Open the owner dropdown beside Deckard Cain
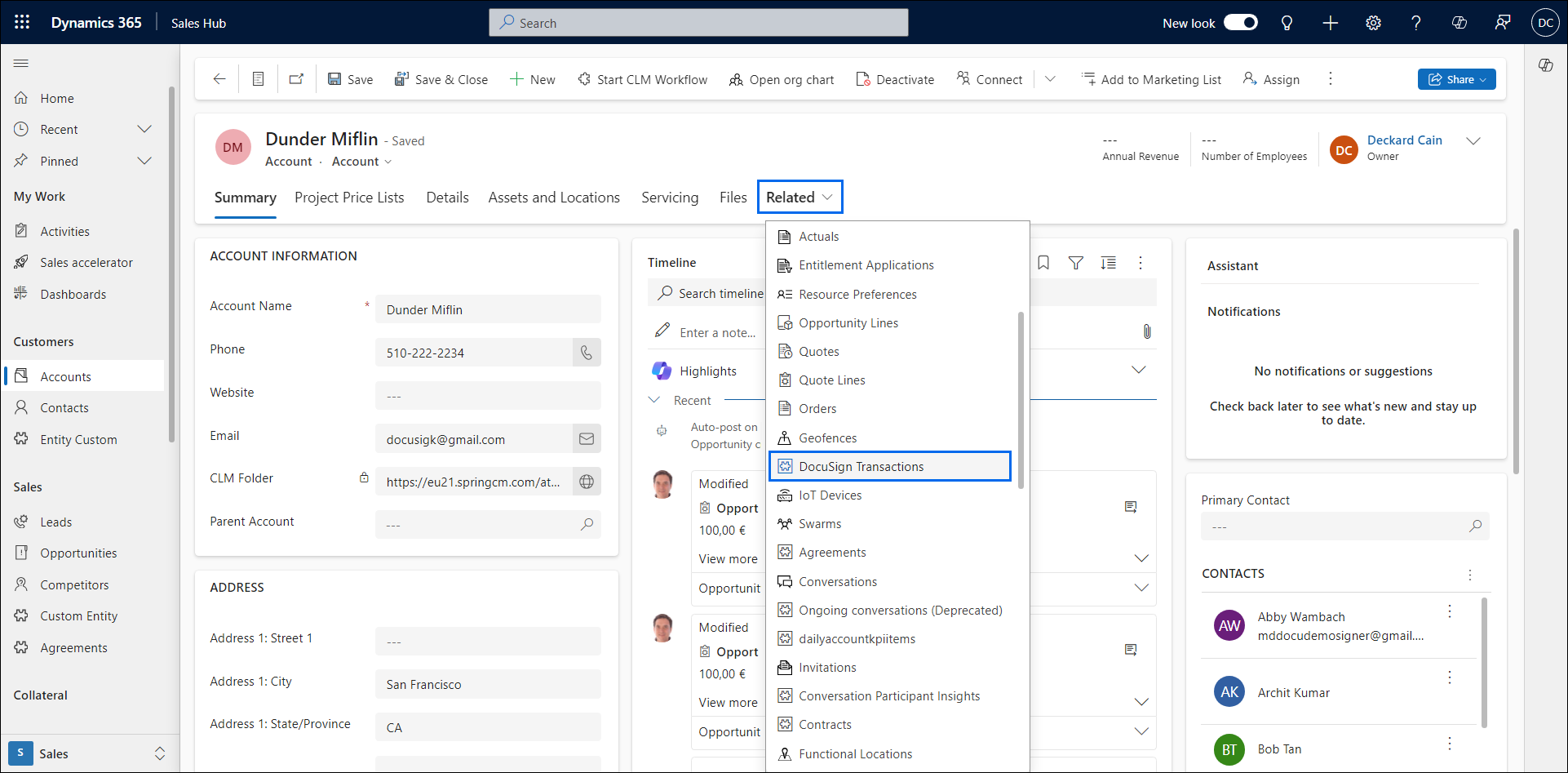The height and width of the screenshot is (773, 1568). [x=1475, y=140]
